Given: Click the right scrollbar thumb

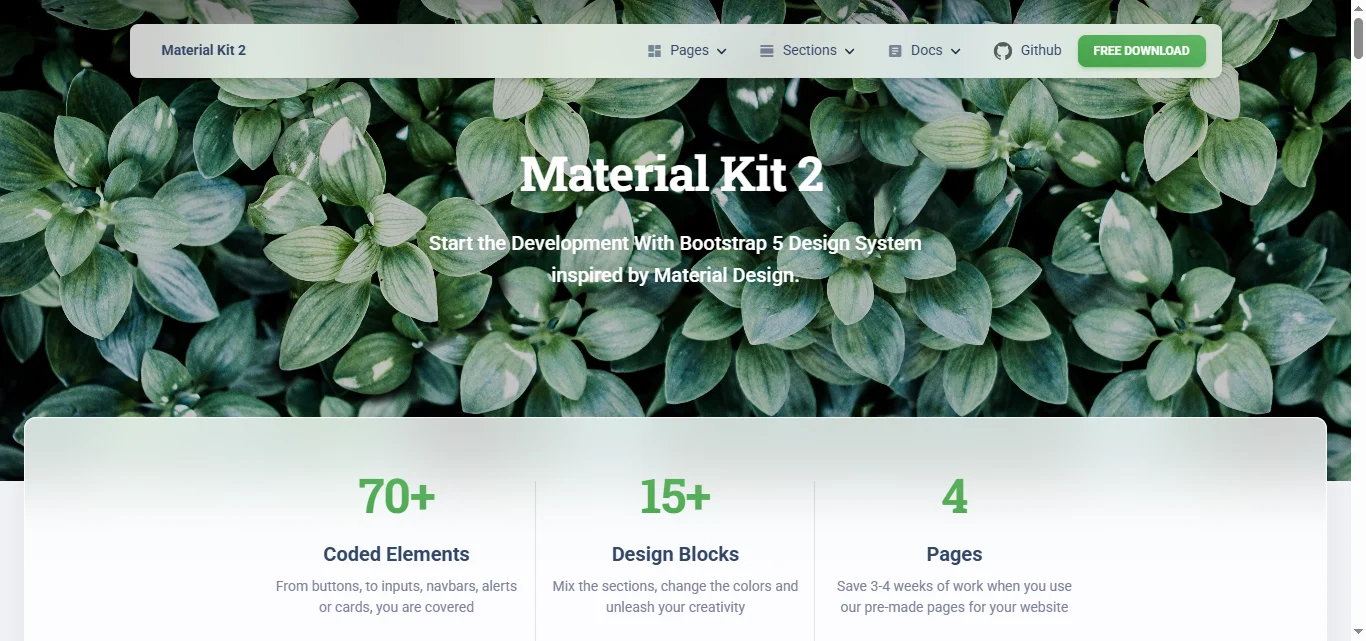Looking at the screenshot, I should pos(1358,40).
